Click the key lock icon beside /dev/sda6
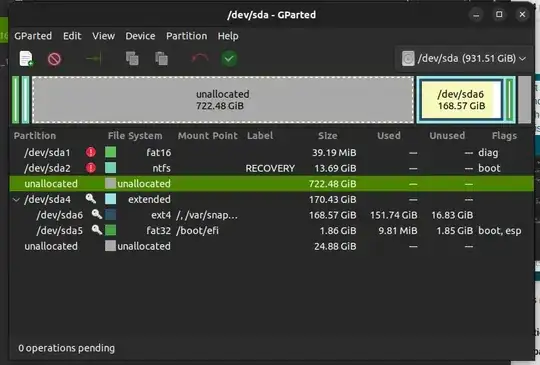The width and height of the screenshot is (540, 365). (97, 214)
